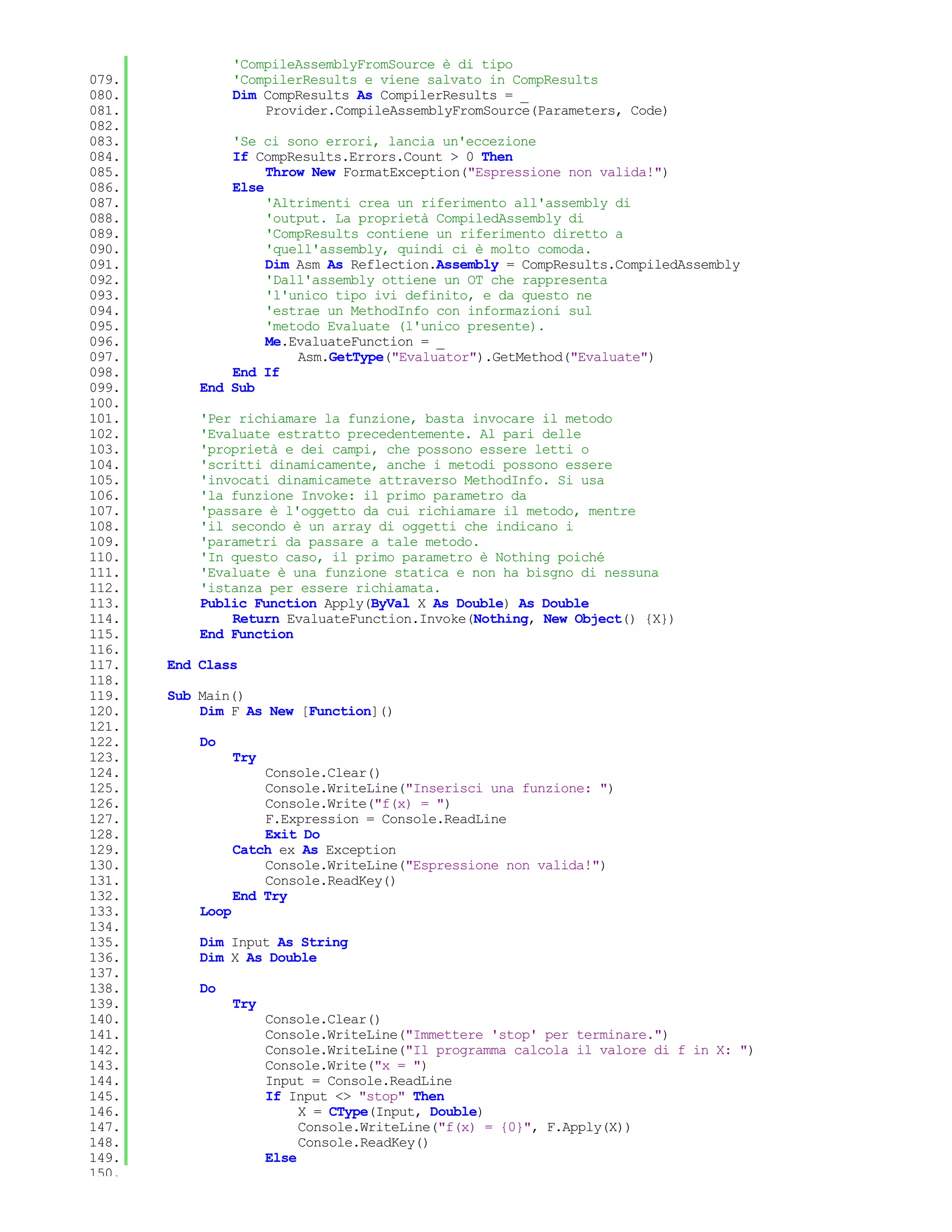The height and width of the screenshot is (1232, 952).
Task: Click 'Exit Do' on line 128
Action: pos(293,835)
